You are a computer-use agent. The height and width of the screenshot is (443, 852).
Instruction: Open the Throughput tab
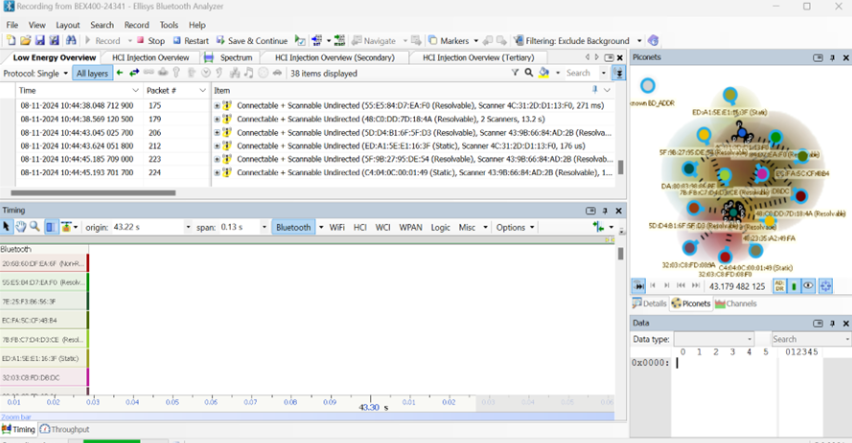tap(68, 429)
